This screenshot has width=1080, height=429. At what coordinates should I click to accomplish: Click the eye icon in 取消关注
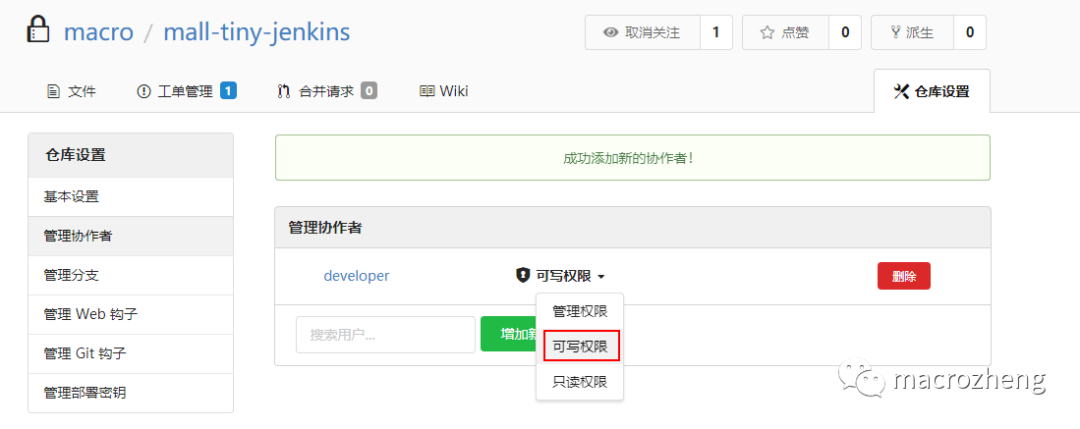pyautogui.click(x=610, y=32)
